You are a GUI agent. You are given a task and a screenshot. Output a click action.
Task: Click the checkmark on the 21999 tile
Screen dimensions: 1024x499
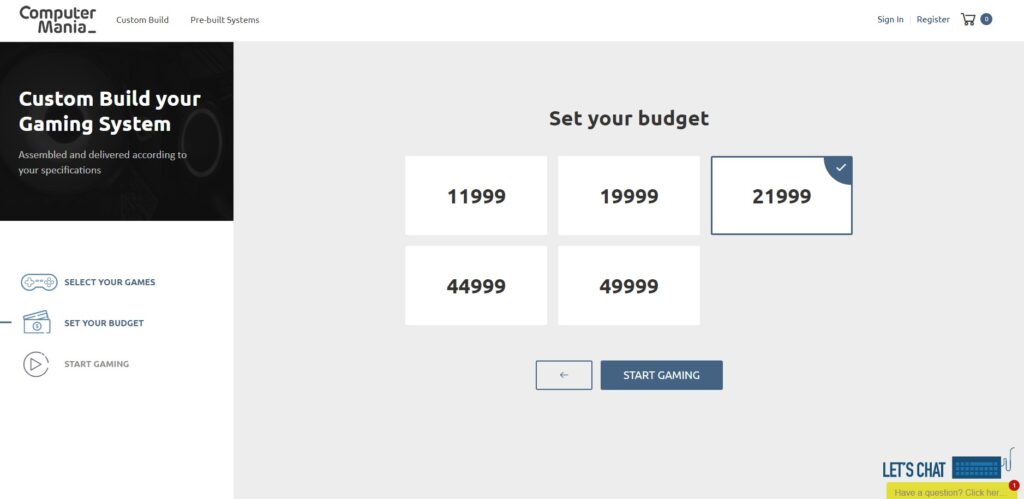click(841, 167)
